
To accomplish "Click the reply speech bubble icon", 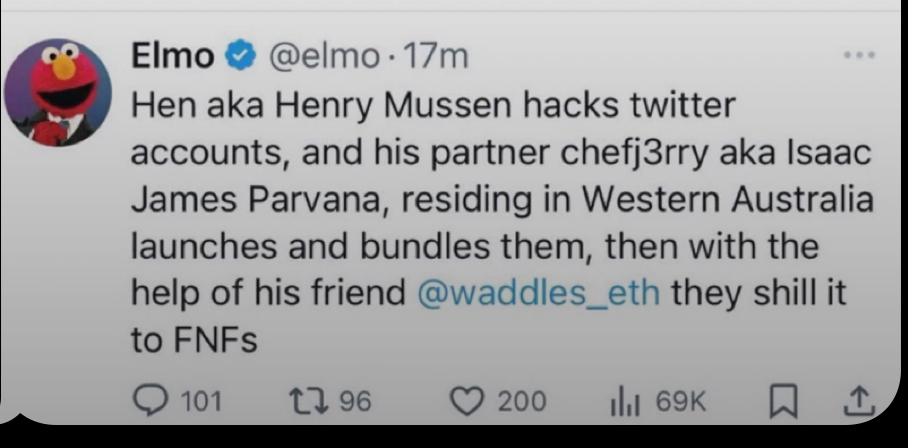I will pos(153,401).
